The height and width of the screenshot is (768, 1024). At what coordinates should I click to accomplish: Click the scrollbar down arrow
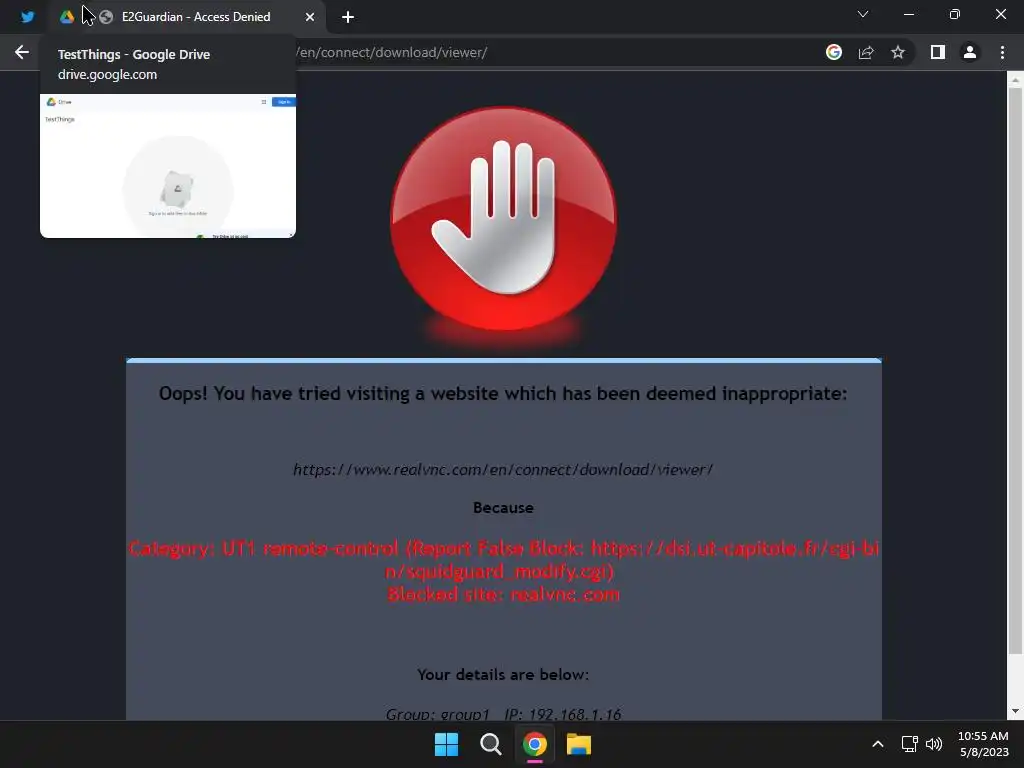(x=1015, y=711)
